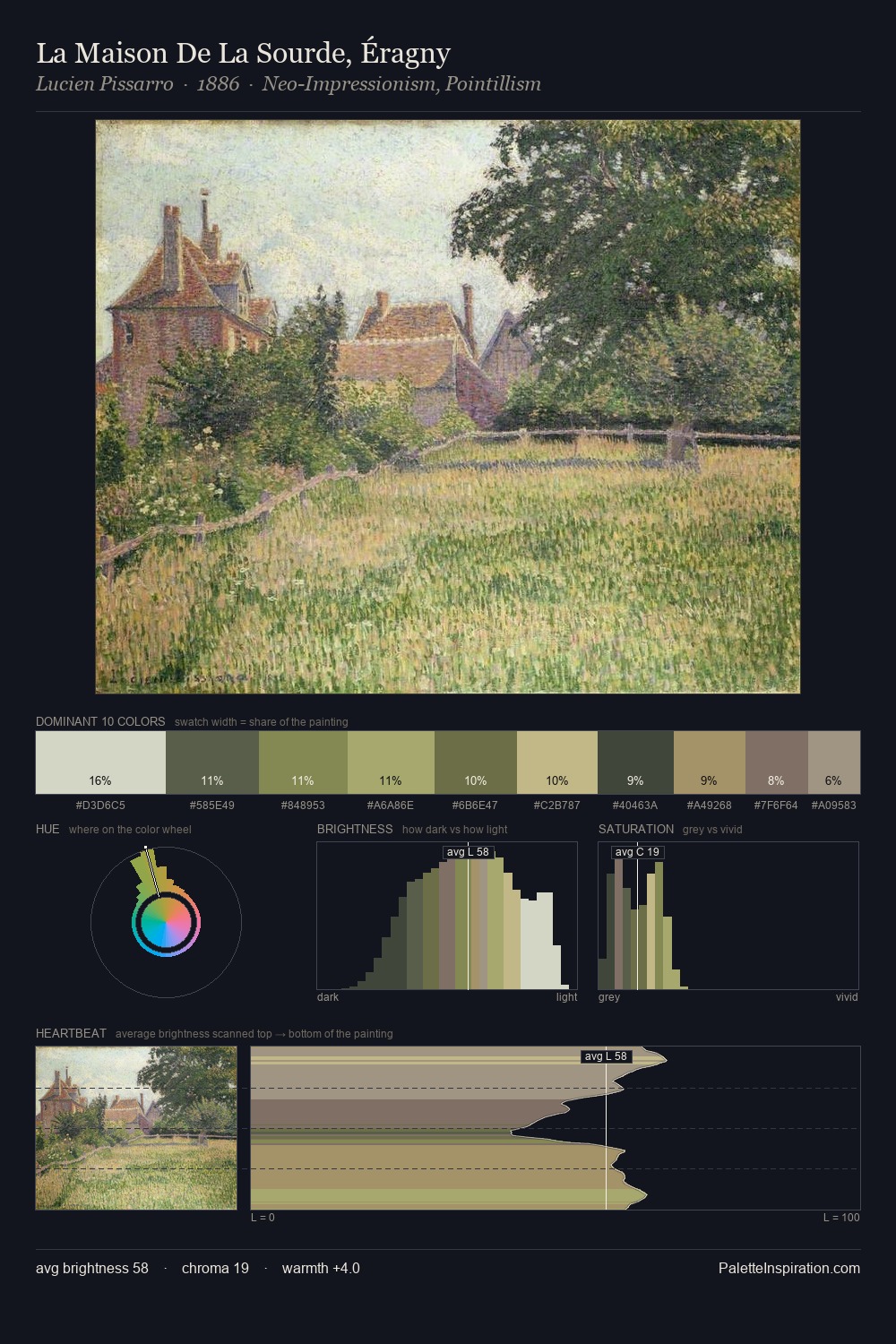The image size is (896, 1344).
Task: Click the #A49268 swatch
Action: (x=710, y=762)
